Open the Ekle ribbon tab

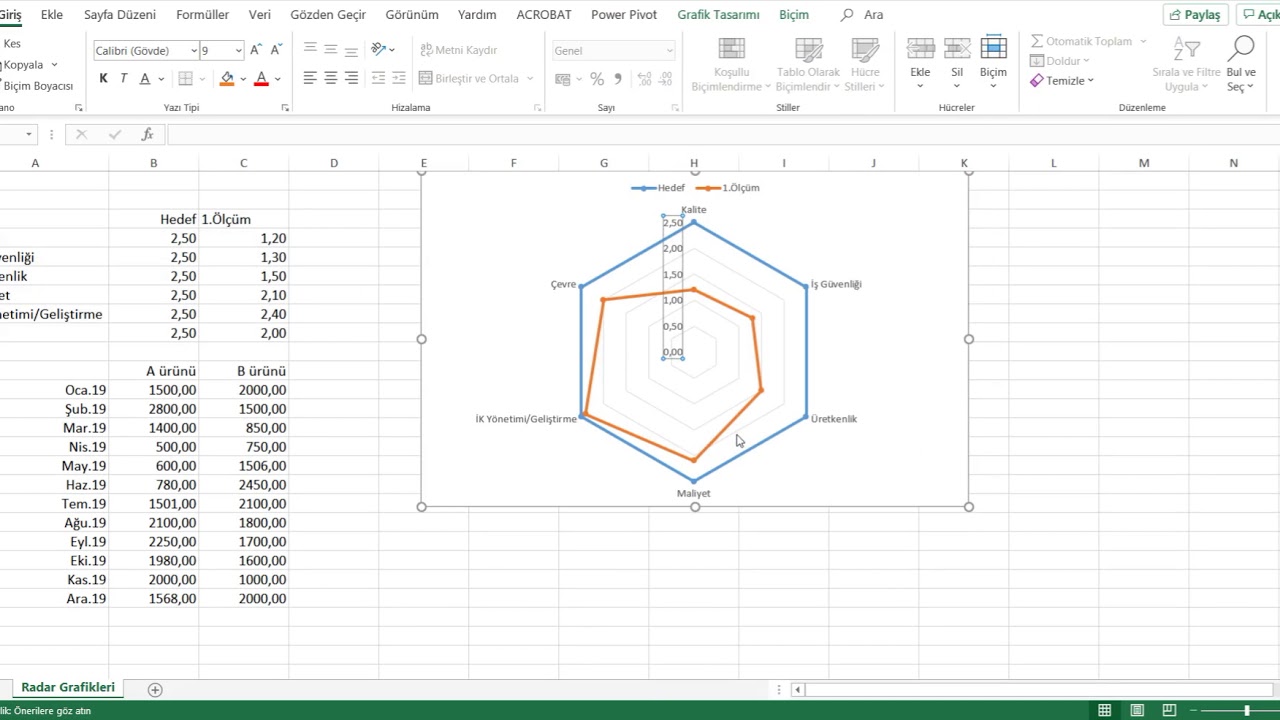pos(52,15)
